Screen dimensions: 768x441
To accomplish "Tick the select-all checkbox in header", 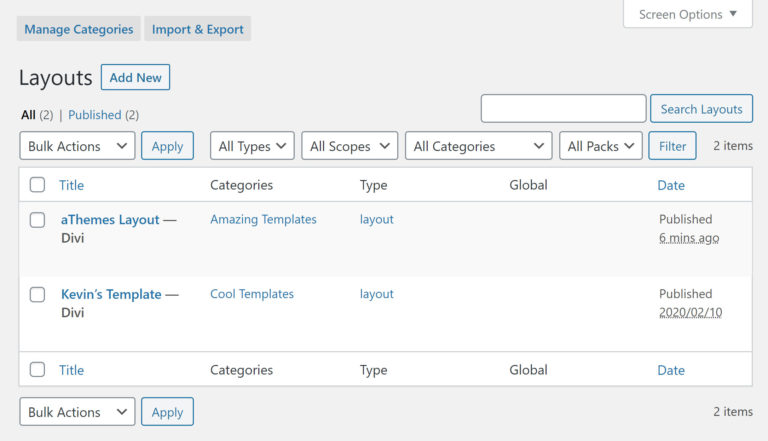I will point(37,185).
